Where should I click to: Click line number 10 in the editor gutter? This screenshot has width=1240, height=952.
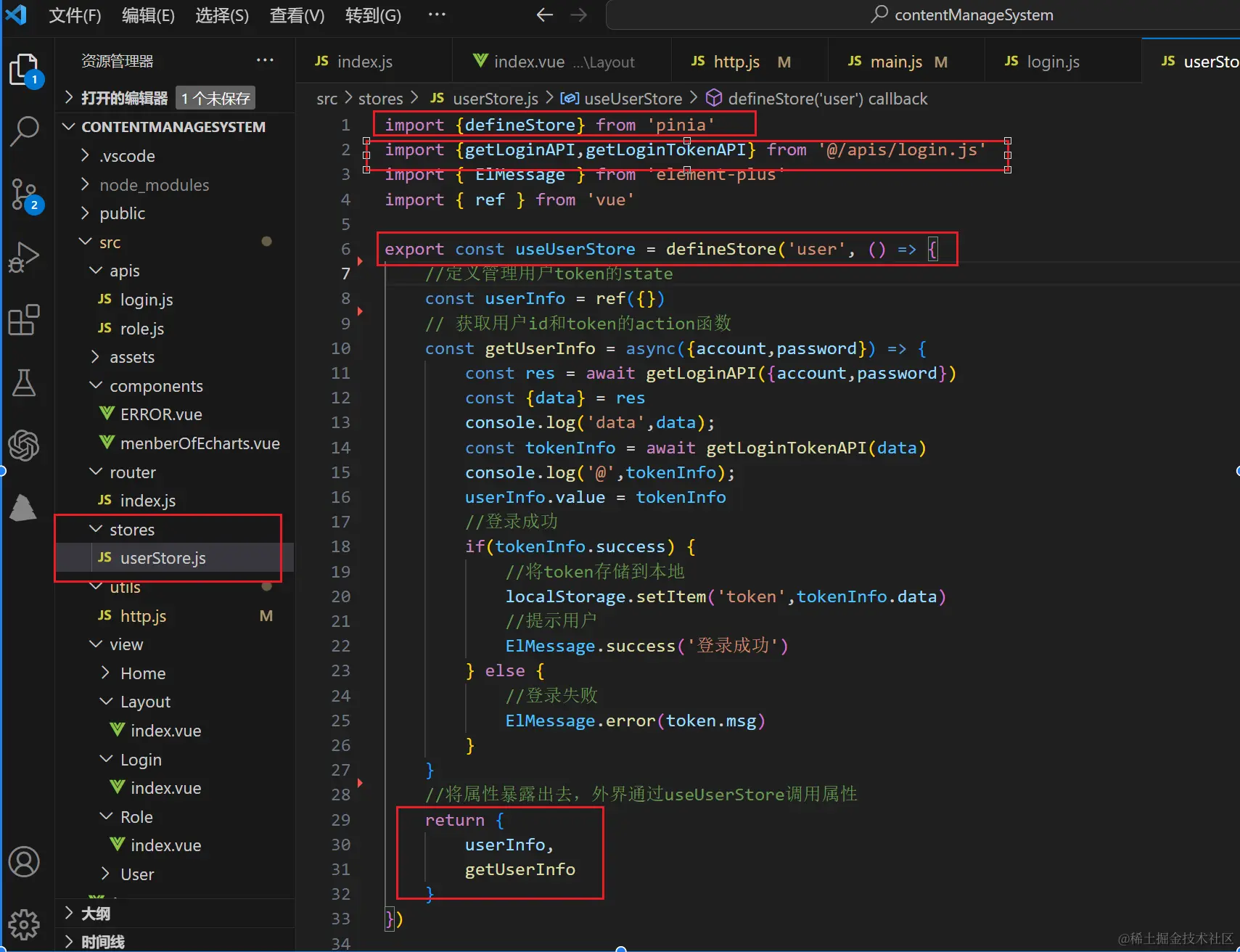[340, 348]
